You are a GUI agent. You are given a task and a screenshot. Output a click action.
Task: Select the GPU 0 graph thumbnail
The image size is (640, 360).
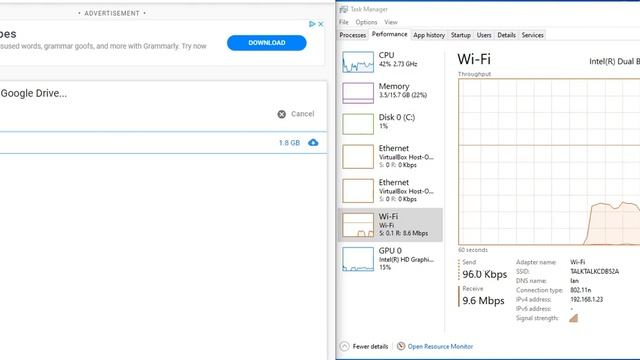point(358,259)
